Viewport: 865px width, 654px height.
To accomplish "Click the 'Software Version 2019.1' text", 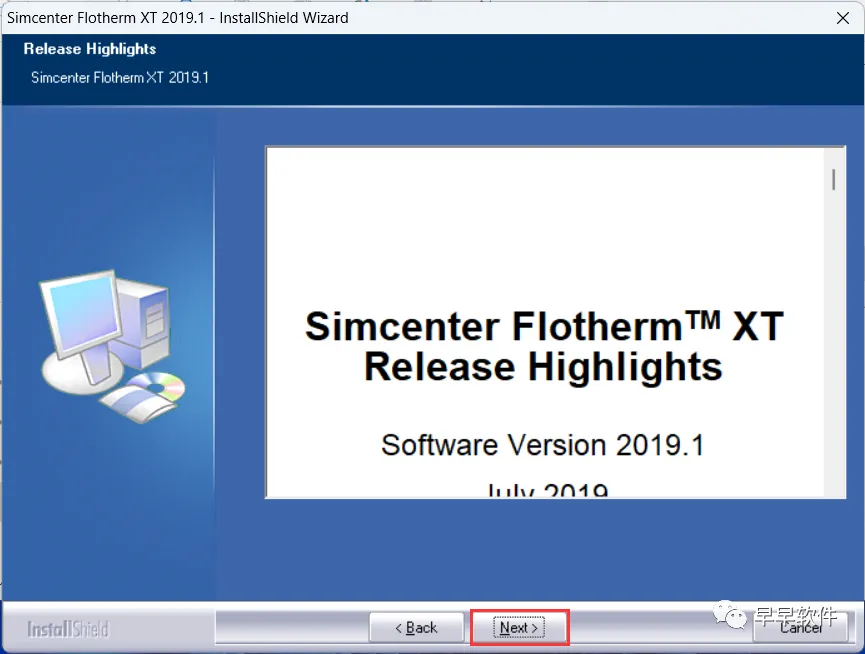I will pos(543,445).
